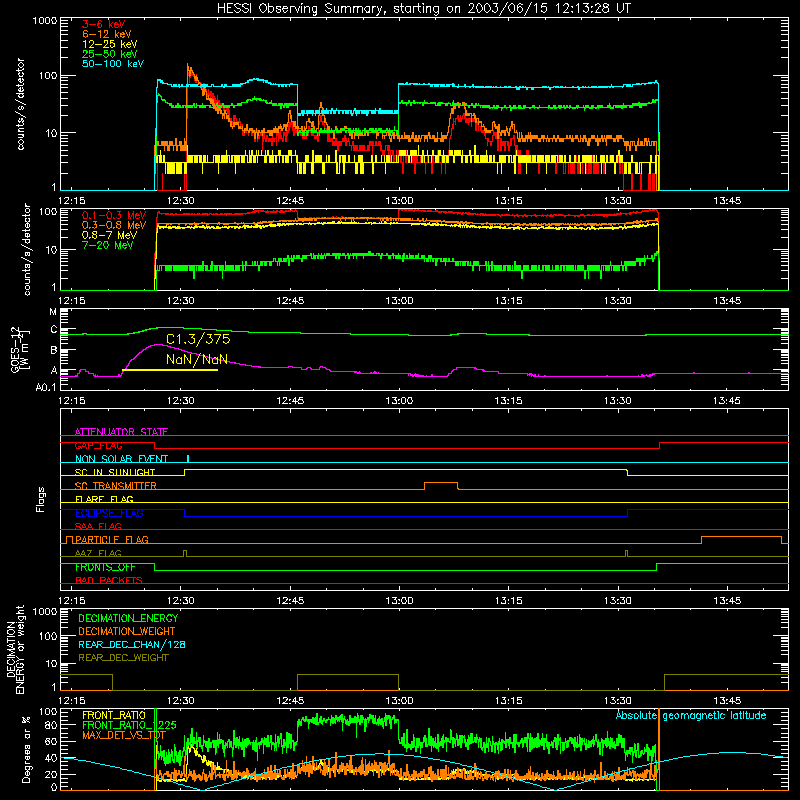Click the NON_SOLAR_EVENT cyan tick marker
This screenshot has width=800, height=800.
tap(188, 458)
